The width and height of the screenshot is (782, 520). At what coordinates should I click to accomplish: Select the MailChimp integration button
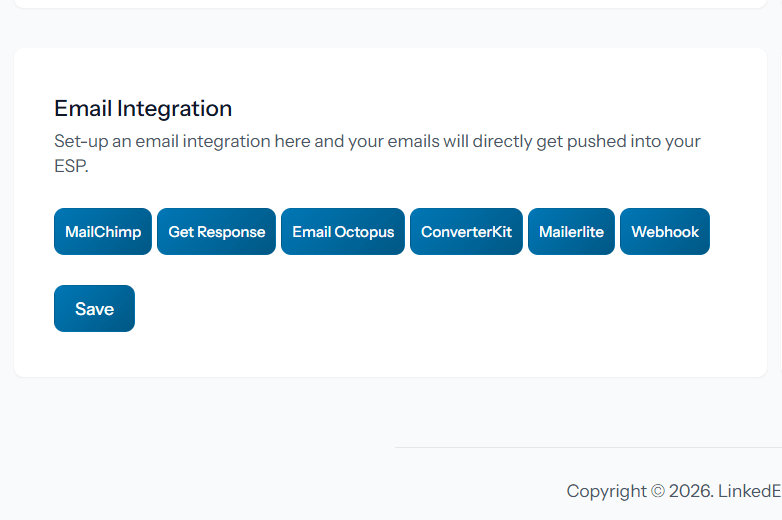click(103, 231)
